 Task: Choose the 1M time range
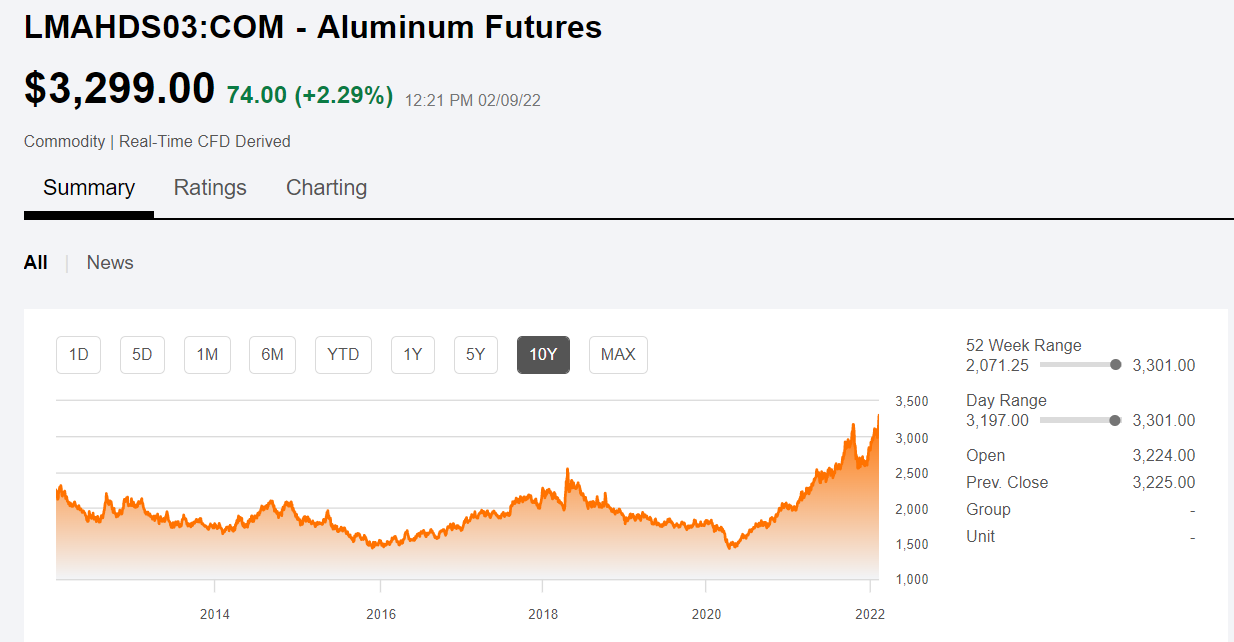point(207,355)
